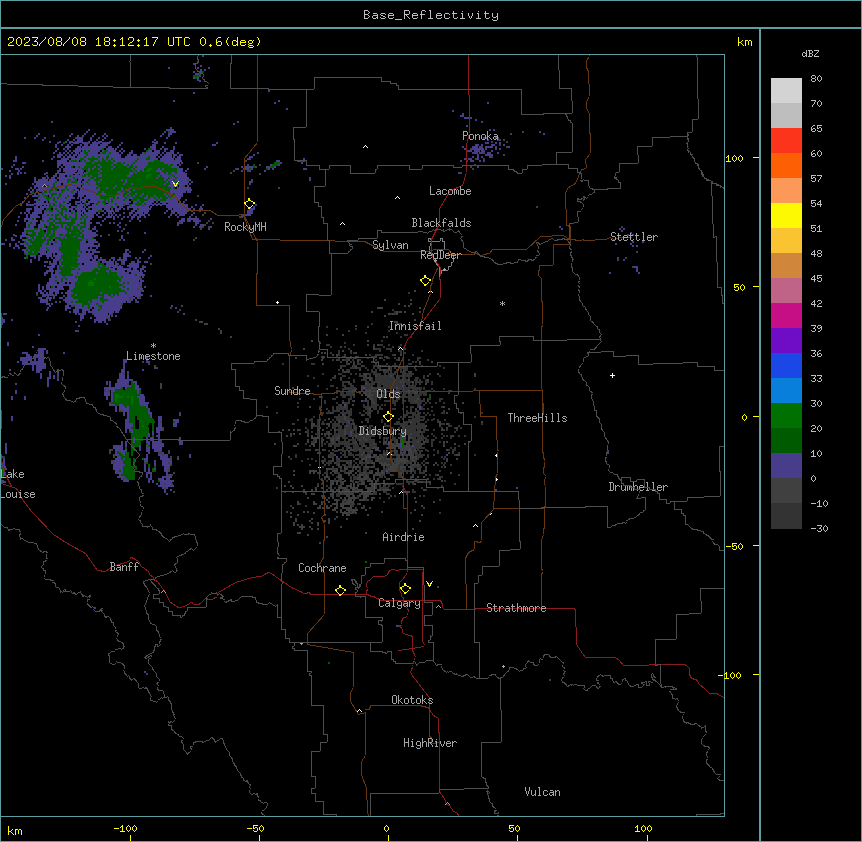Click the purple swatch between 39 and 36
The image size is (862, 842).
[786, 341]
